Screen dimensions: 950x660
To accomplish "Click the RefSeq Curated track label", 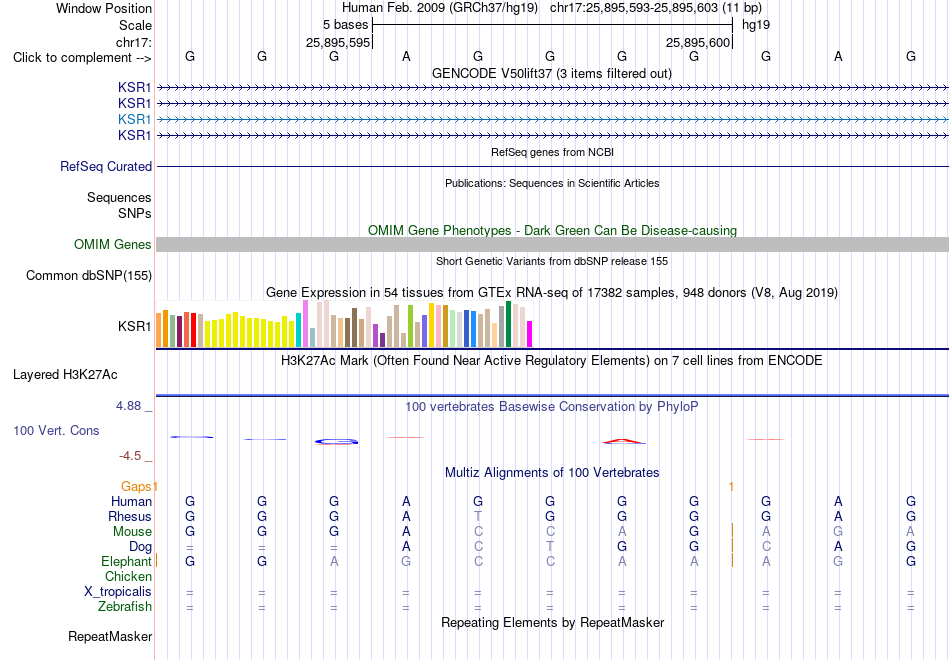I will pyautogui.click(x=106, y=167).
